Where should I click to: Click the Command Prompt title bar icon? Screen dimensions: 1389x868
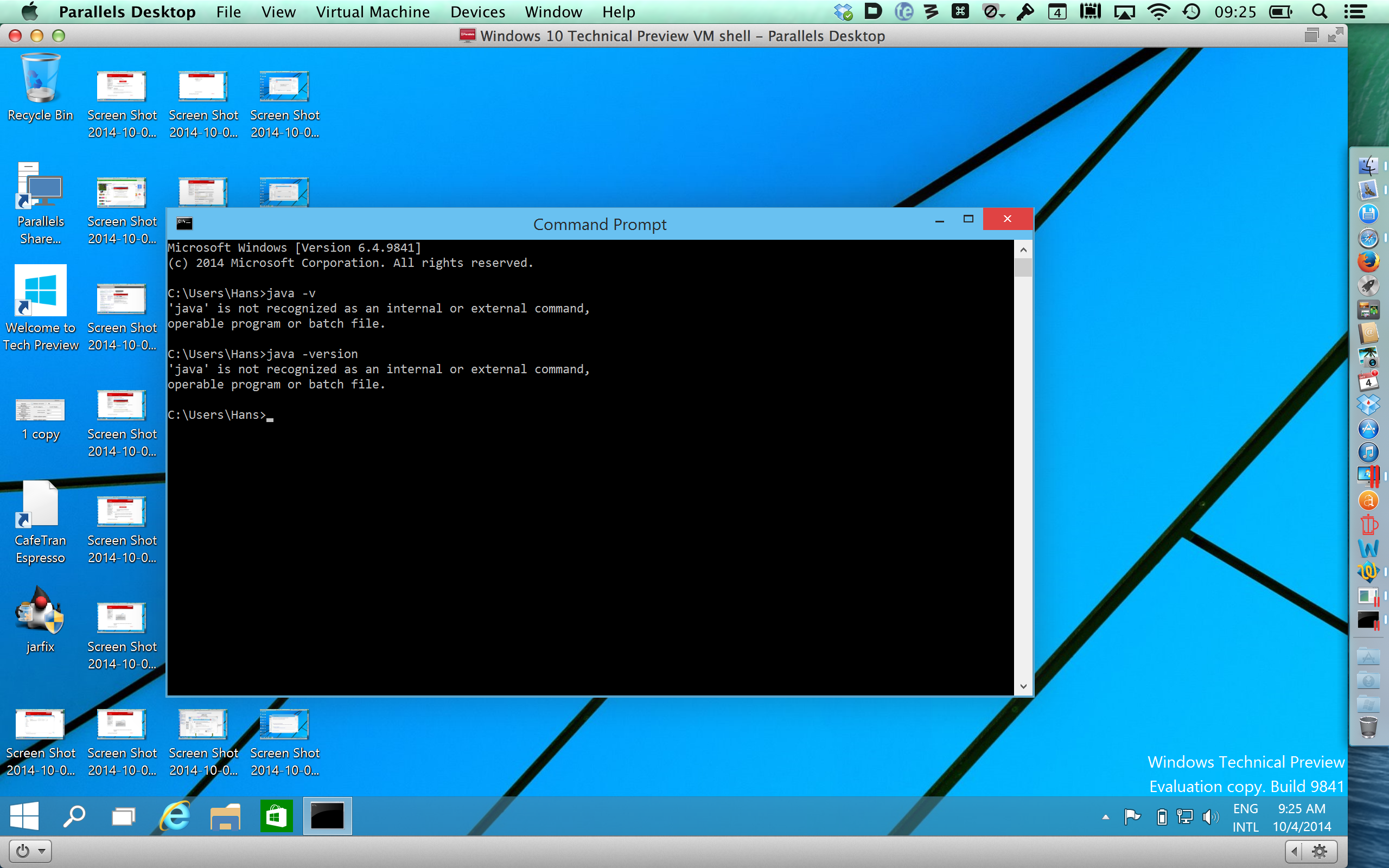pyautogui.click(x=184, y=224)
